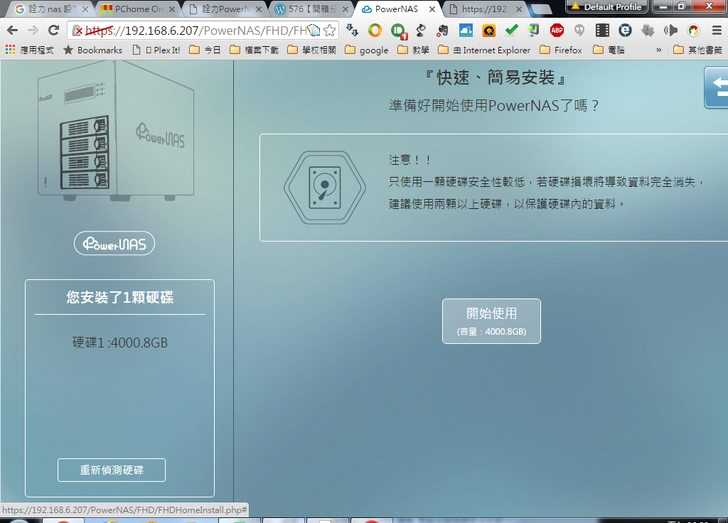Bookmark this page with the star icon
This screenshot has height=523, width=728.
pyautogui.click(x=329, y=30)
